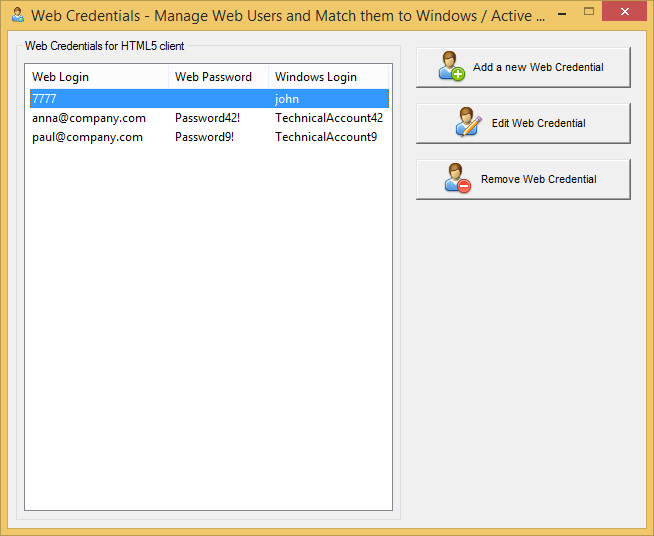654x536 pixels.
Task: Click the user-minus icon on Remove button
Action: (x=458, y=179)
